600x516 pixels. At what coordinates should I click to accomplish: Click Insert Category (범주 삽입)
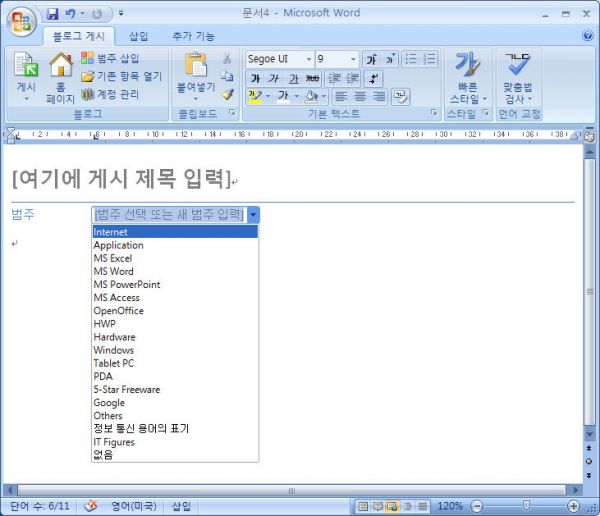pyautogui.click(x=110, y=58)
